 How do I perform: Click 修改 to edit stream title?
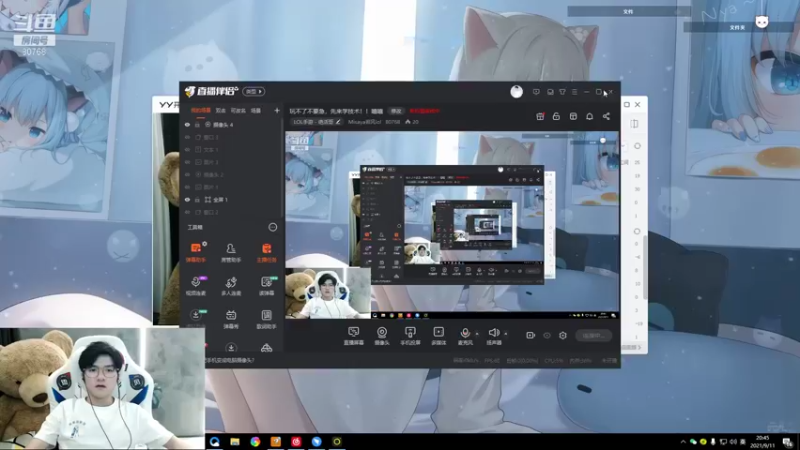396,111
